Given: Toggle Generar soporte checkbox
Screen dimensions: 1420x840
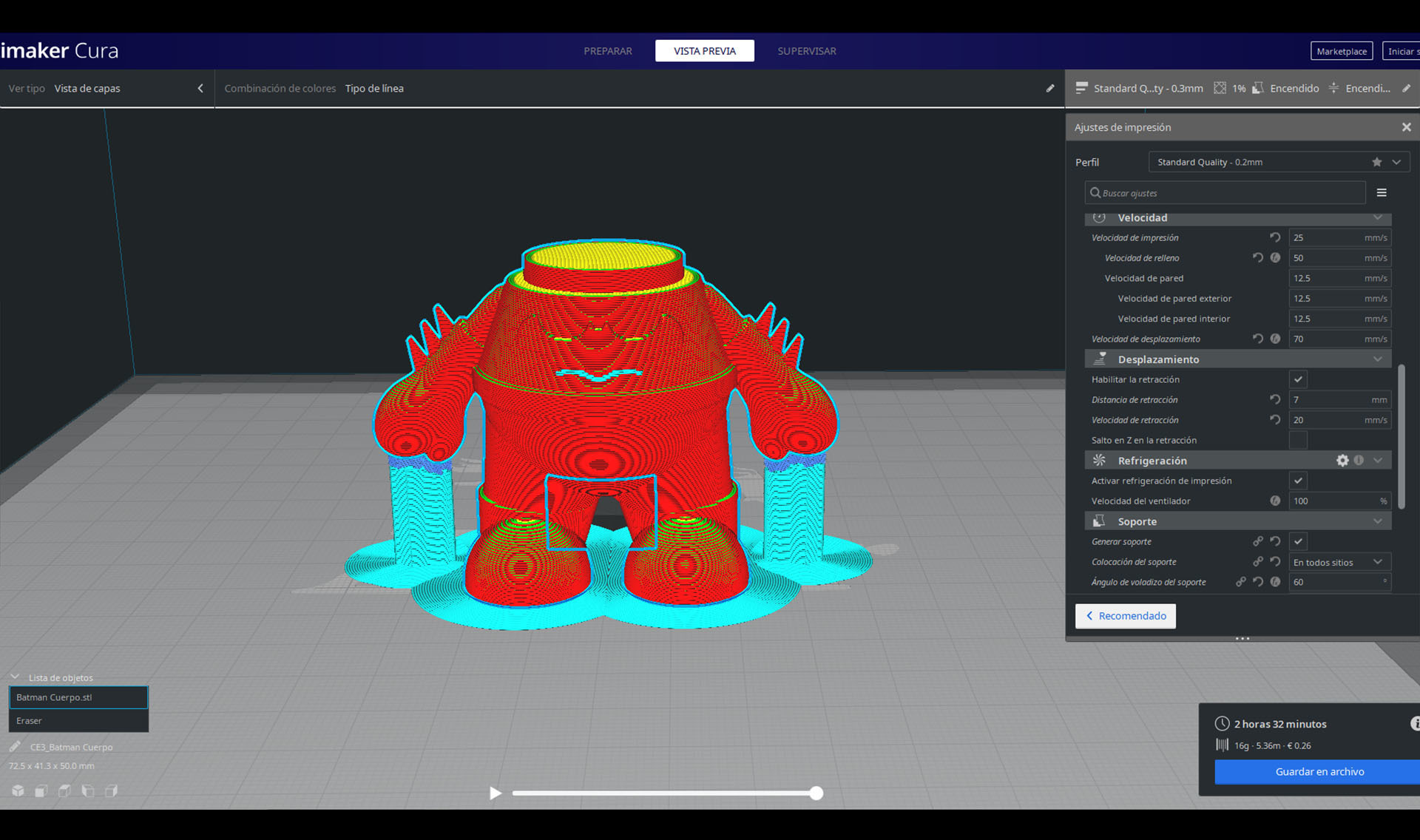Looking at the screenshot, I should (1298, 541).
